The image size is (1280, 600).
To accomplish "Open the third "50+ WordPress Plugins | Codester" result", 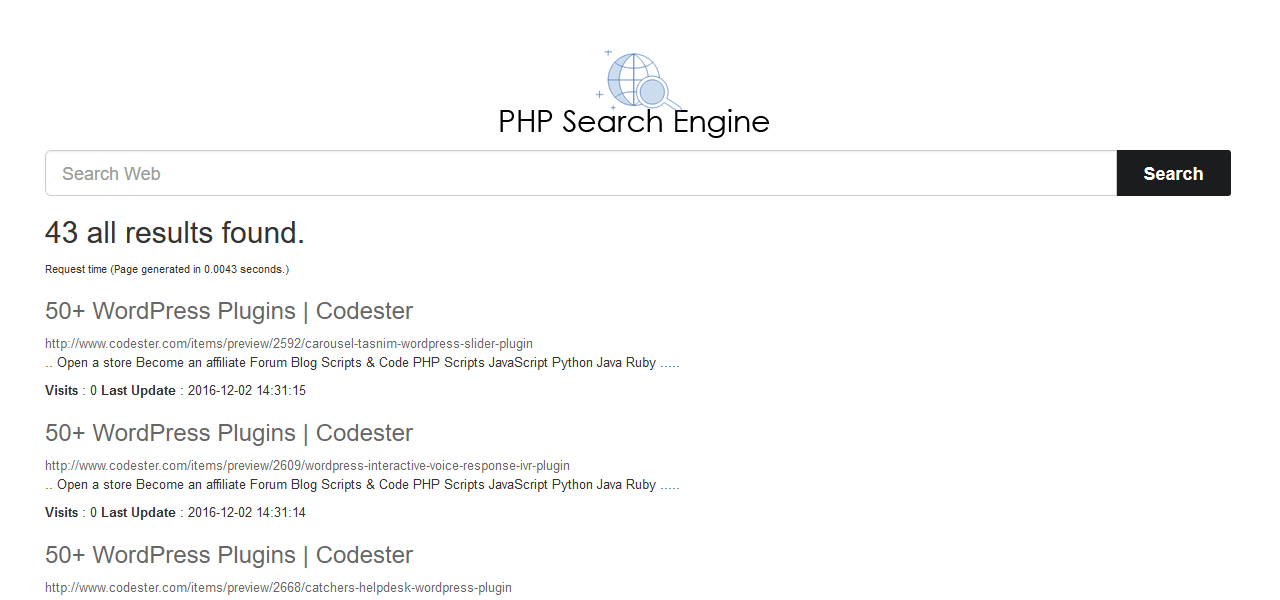I will pos(227,555).
